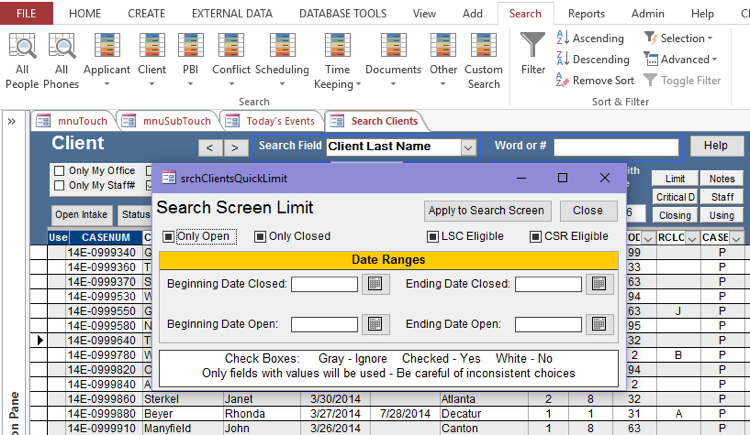The image size is (750, 435).
Task: Open calendar picker for Beginning Date Closed
Action: click(x=375, y=284)
